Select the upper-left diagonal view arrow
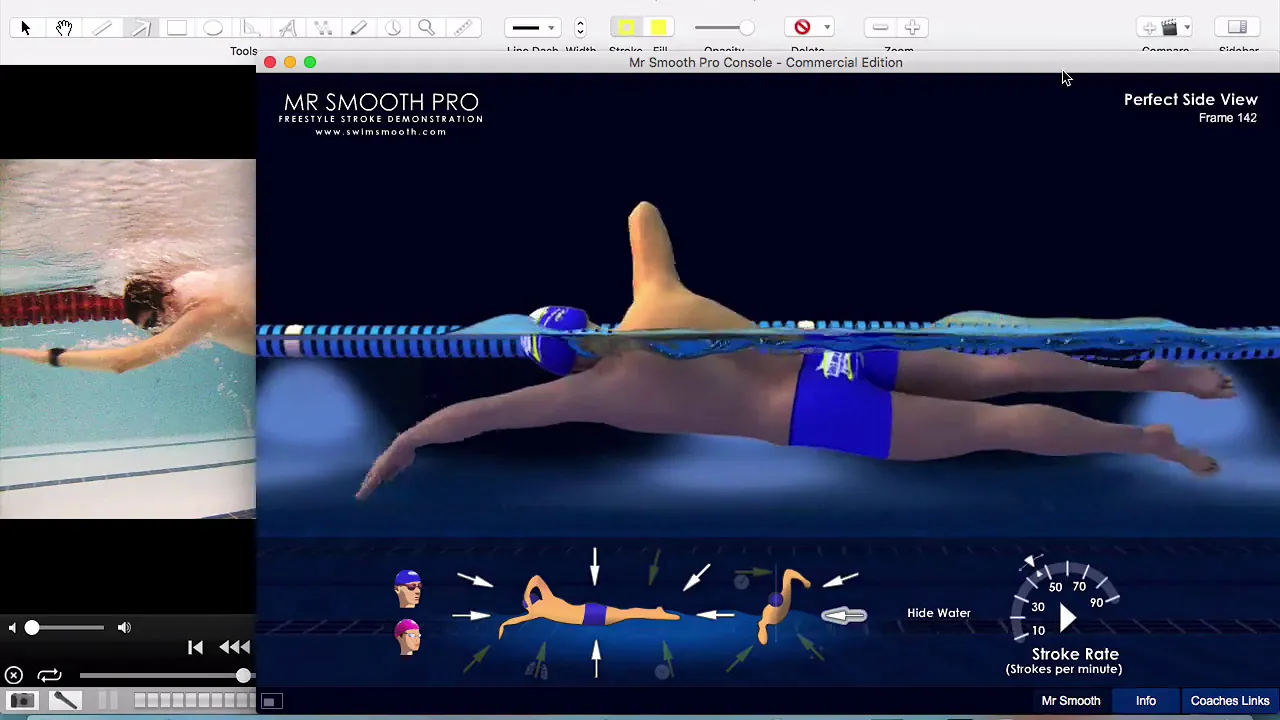The image size is (1280, 720). click(476, 579)
